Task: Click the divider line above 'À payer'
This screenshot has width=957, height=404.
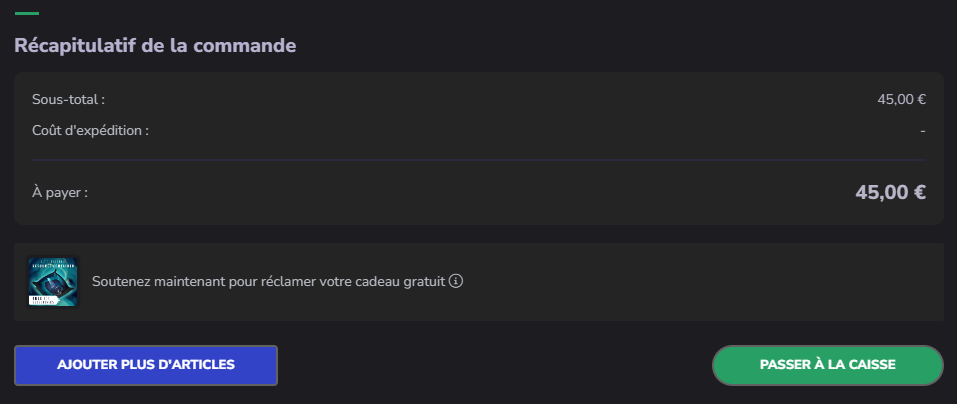Action: tap(479, 159)
